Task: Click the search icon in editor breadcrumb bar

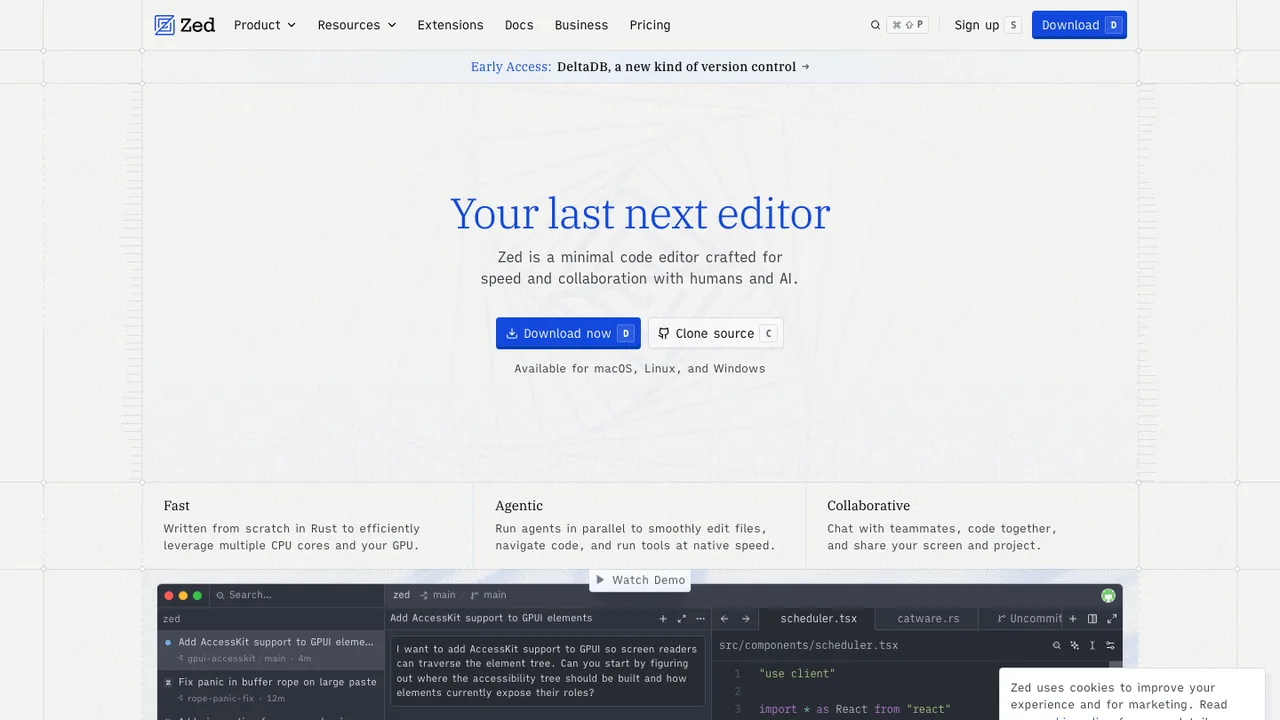Action: click(1056, 646)
